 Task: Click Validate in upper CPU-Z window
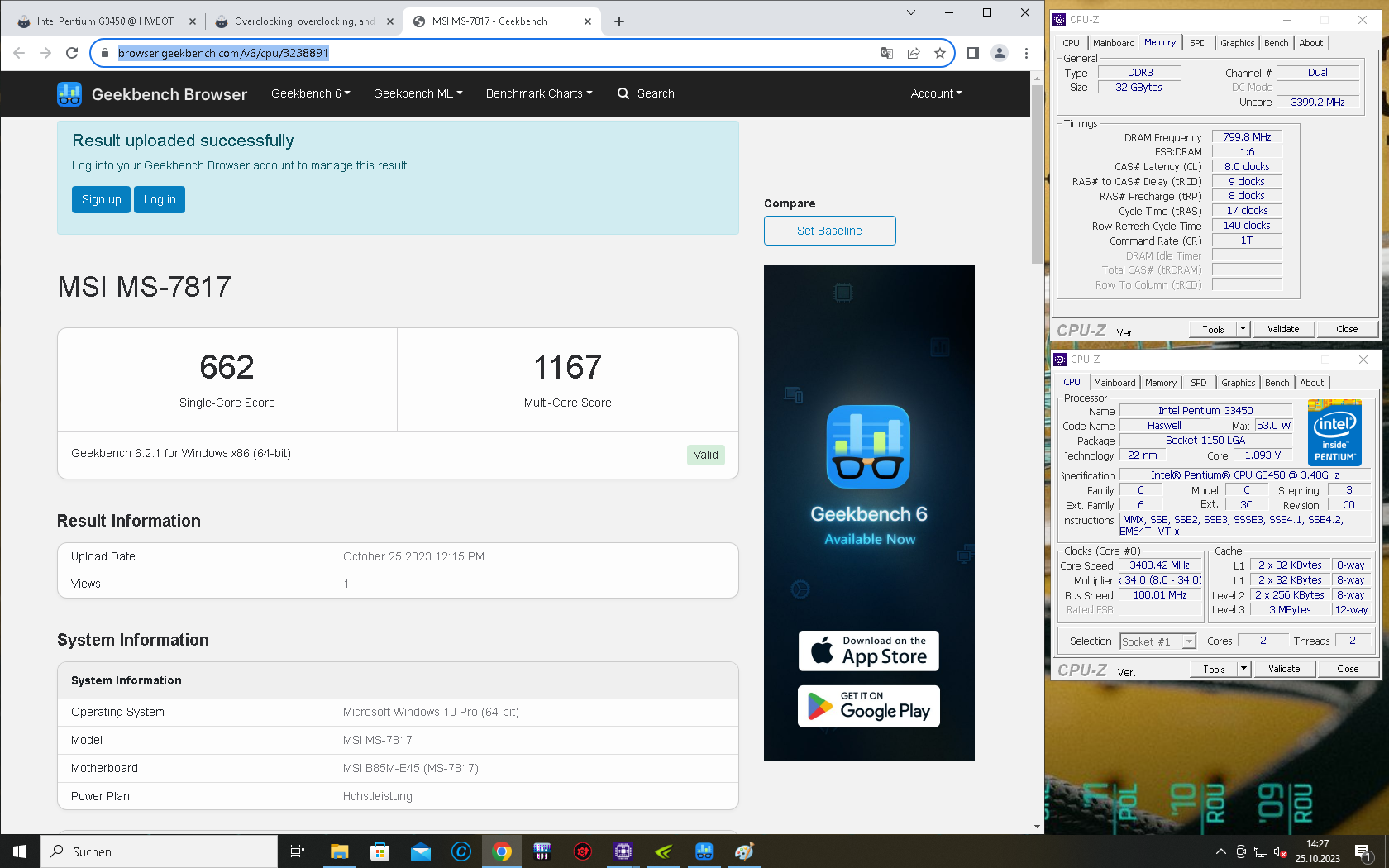tap(1283, 329)
